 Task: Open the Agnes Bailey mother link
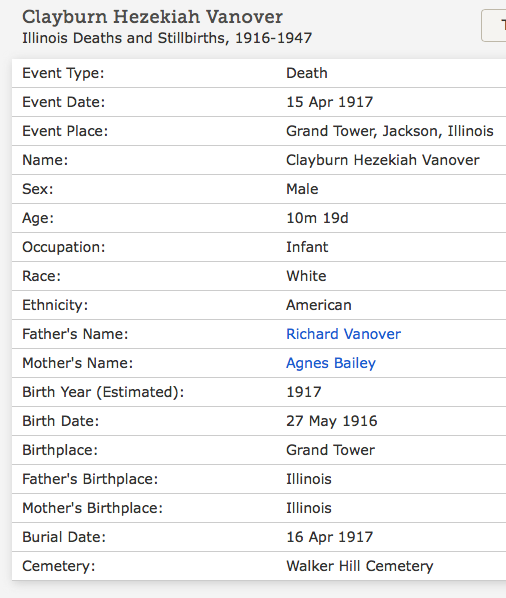point(331,363)
